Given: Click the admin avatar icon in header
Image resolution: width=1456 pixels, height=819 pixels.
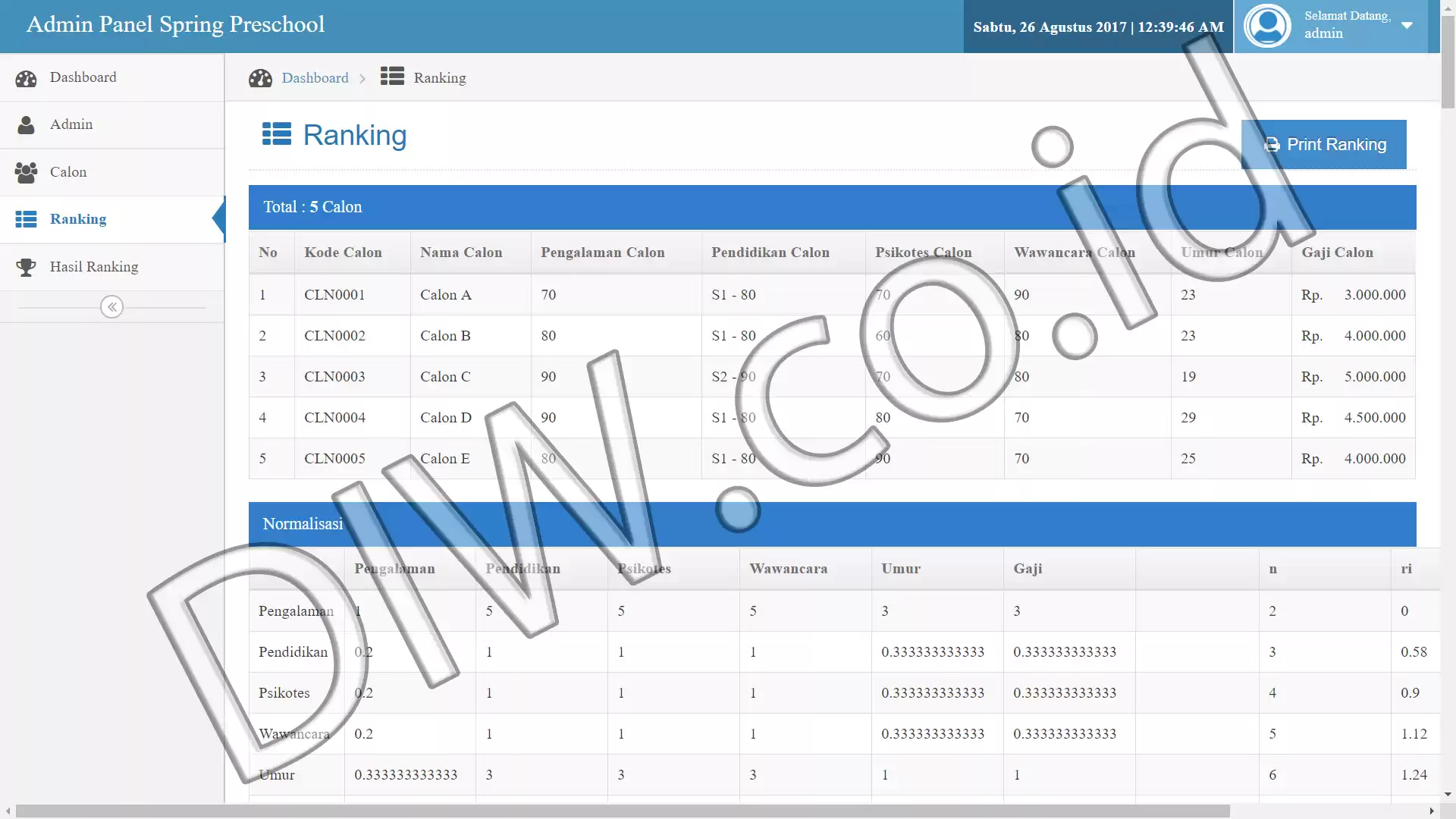Looking at the screenshot, I should pyautogui.click(x=1267, y=26).
